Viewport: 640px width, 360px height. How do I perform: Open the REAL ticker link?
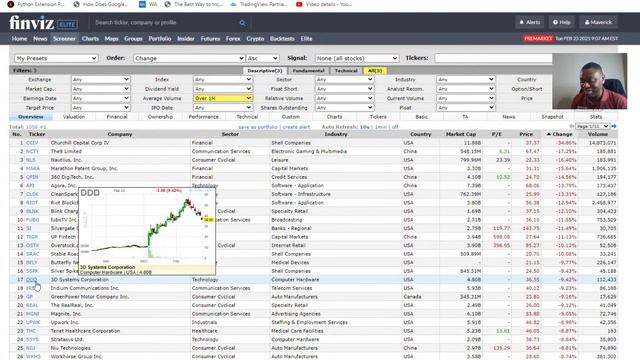pos(32,305)
